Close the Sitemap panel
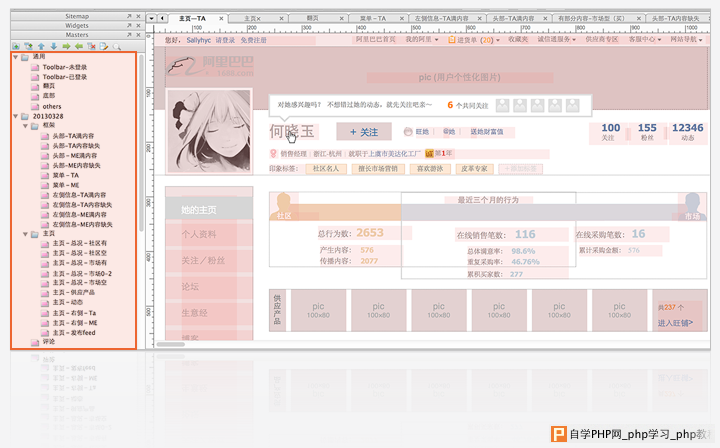Viewport: 720px width, 448px height. point(138,16)
